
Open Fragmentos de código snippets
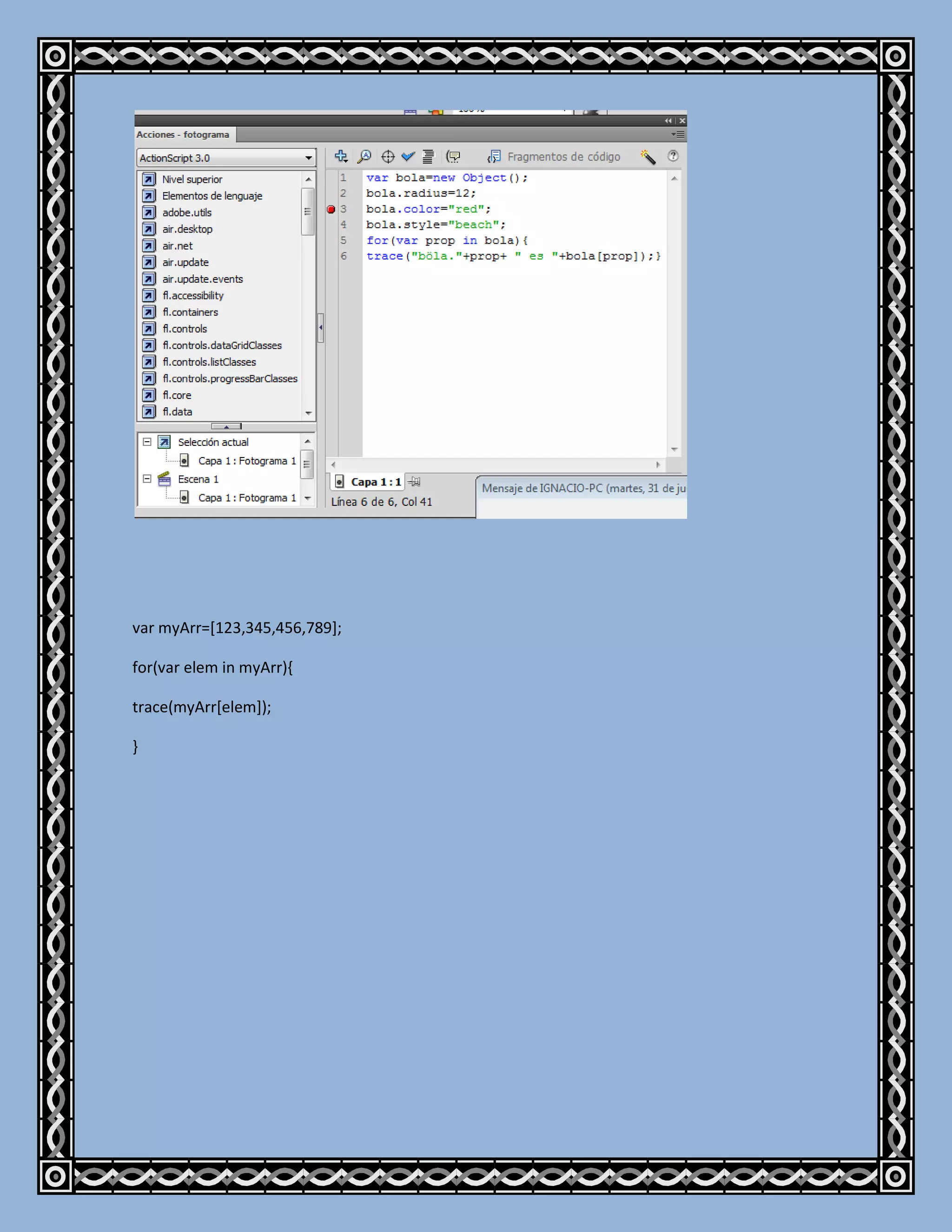[x=554, y=156]
